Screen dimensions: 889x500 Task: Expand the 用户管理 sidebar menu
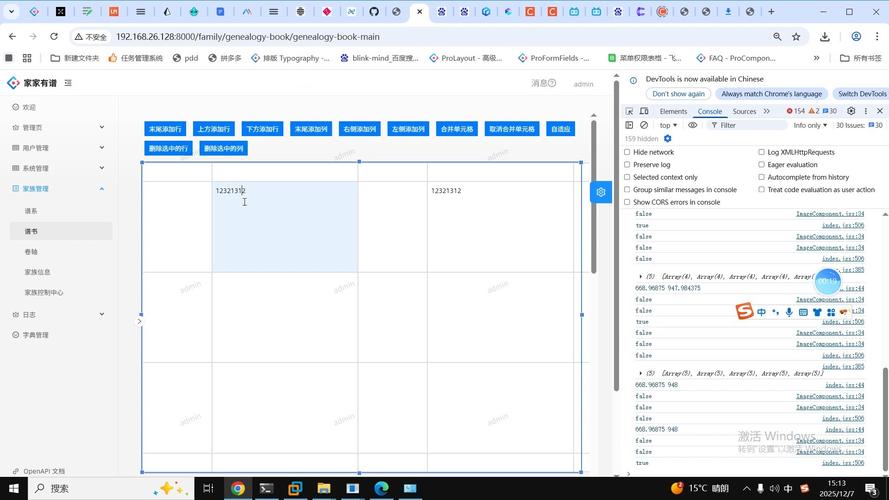point(60,148)
